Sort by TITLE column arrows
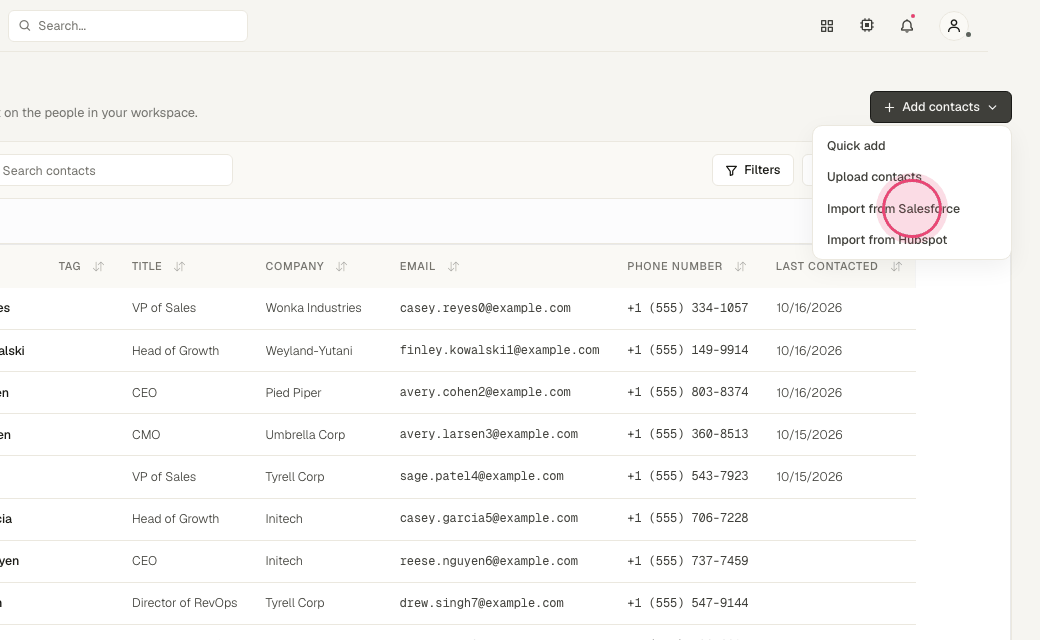 179,267
